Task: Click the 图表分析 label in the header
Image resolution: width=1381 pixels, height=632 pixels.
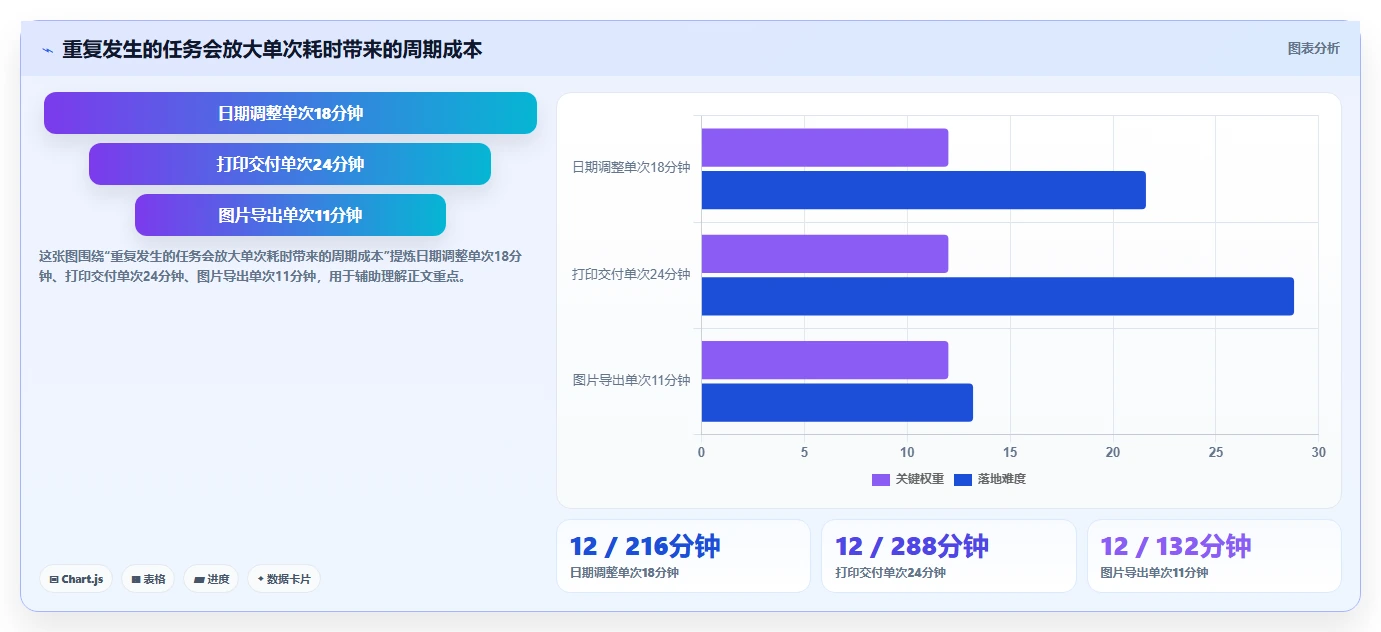Action: point(1313,48)
